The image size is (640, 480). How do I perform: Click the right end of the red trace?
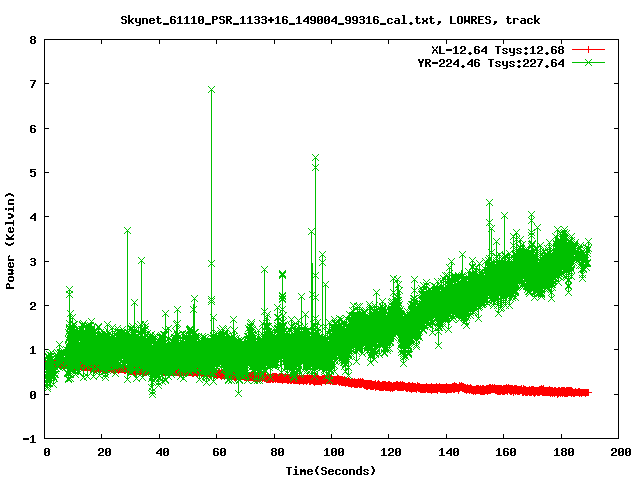pyautogui.click(x=588, y=393)
